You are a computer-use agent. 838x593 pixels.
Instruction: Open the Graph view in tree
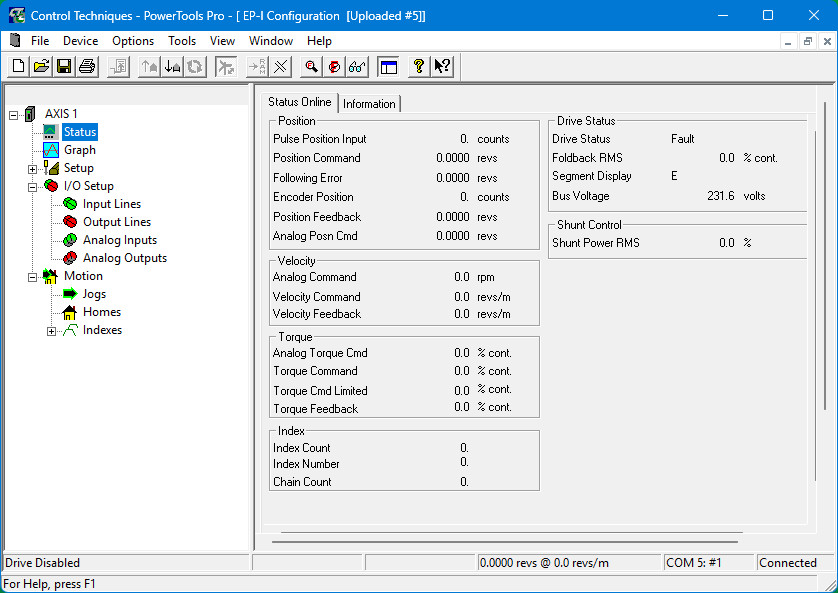coord(80,150)
